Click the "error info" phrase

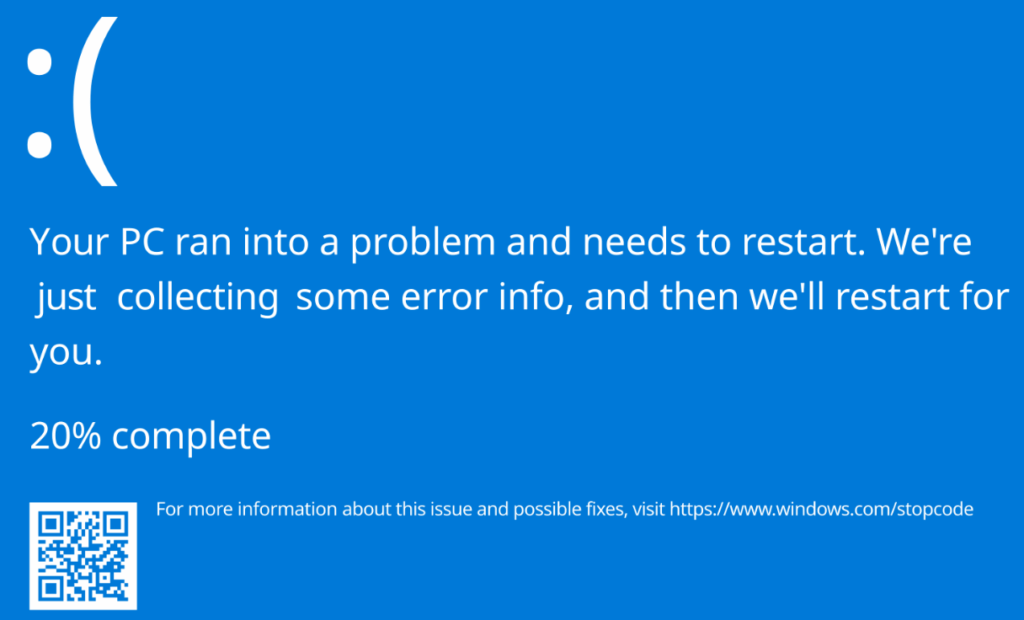488,299
